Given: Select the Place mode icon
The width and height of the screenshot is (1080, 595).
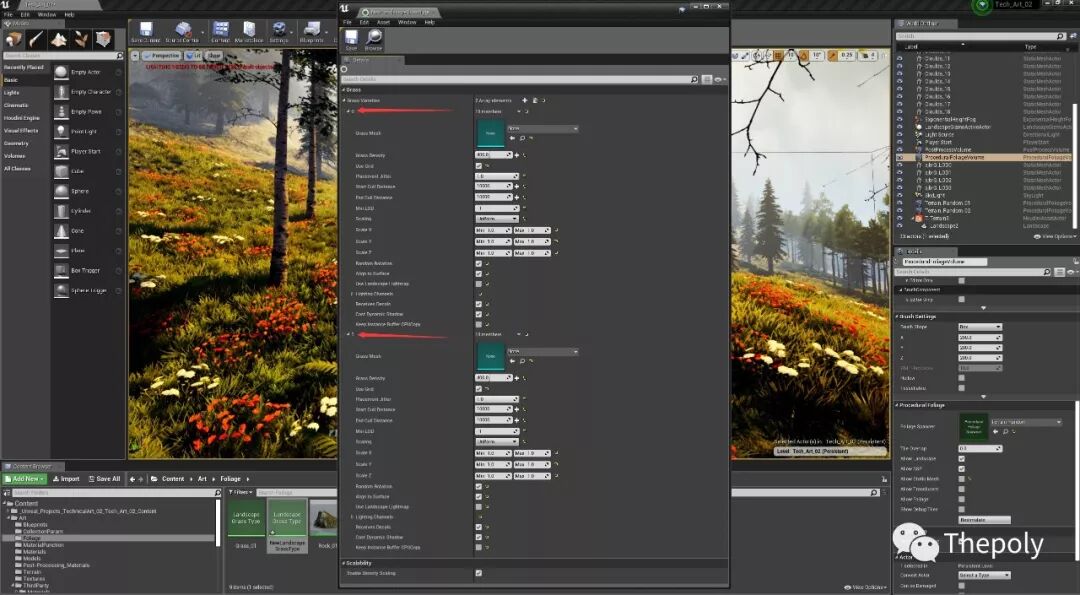Looking at the screenshot, I should (14, 39).
